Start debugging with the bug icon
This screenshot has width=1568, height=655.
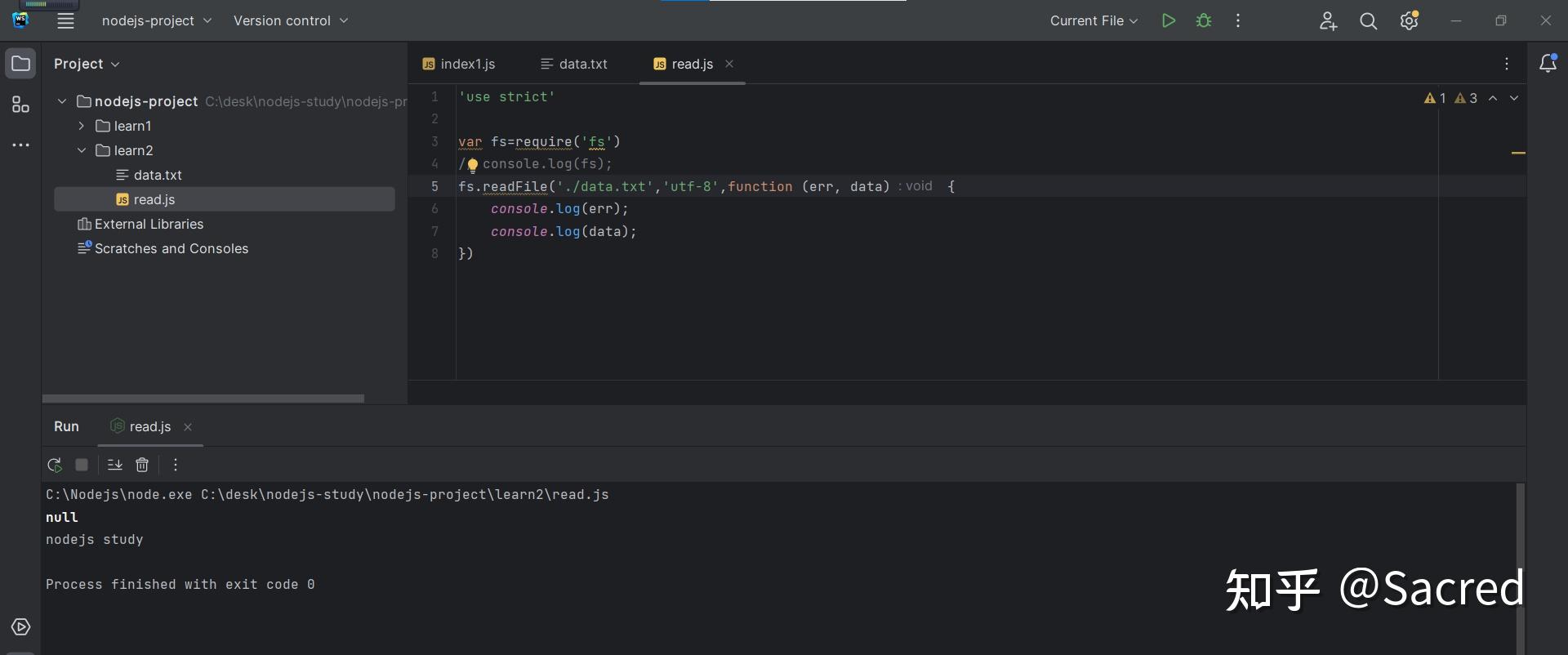coord(1203,21)
